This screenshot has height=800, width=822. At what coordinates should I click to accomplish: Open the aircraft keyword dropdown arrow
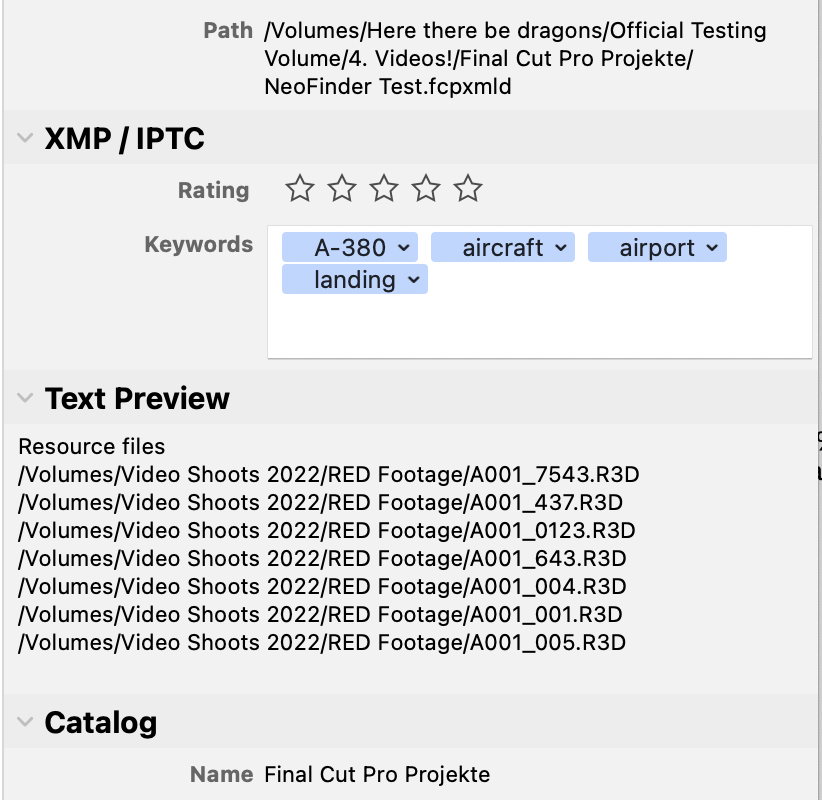[561, 247]
